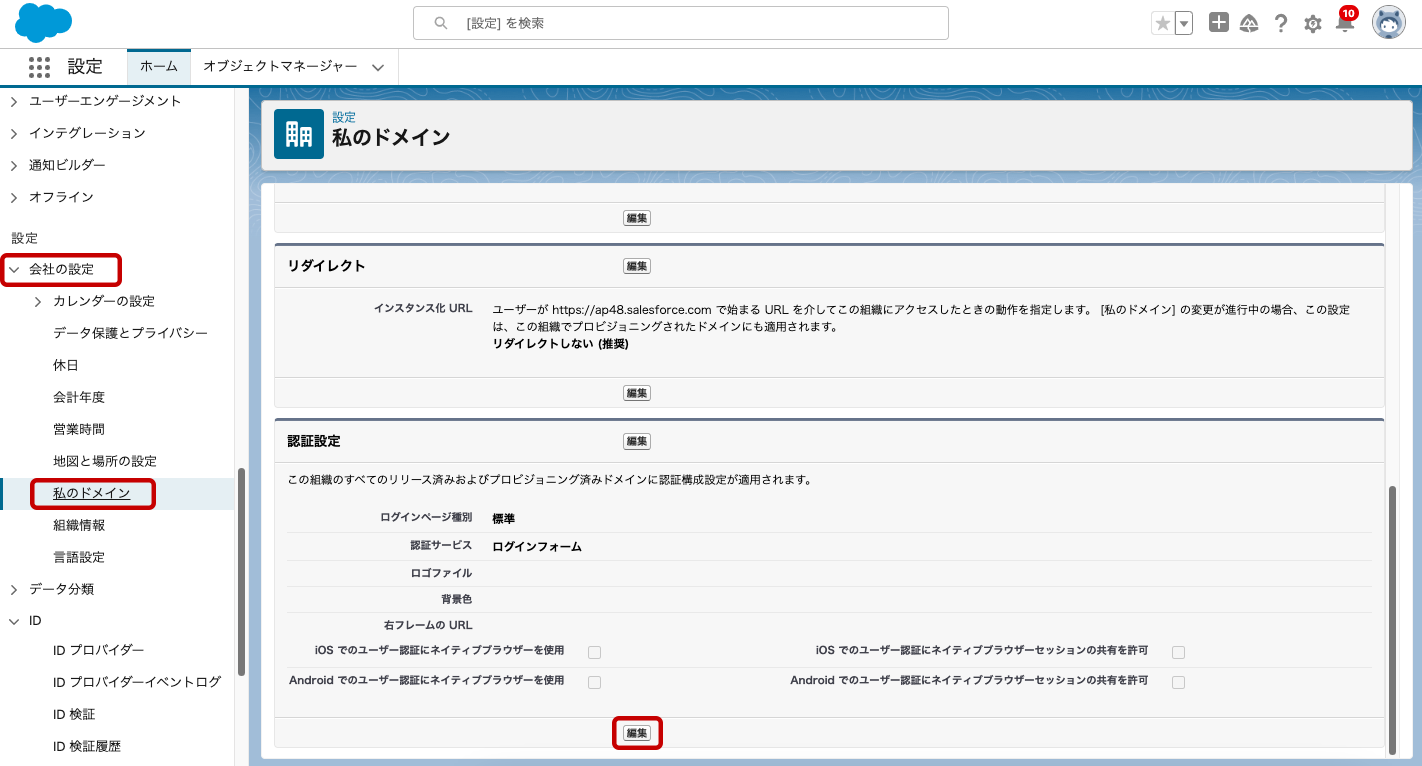Expand the カレンダーの設定 tree item

coord(38,301)
